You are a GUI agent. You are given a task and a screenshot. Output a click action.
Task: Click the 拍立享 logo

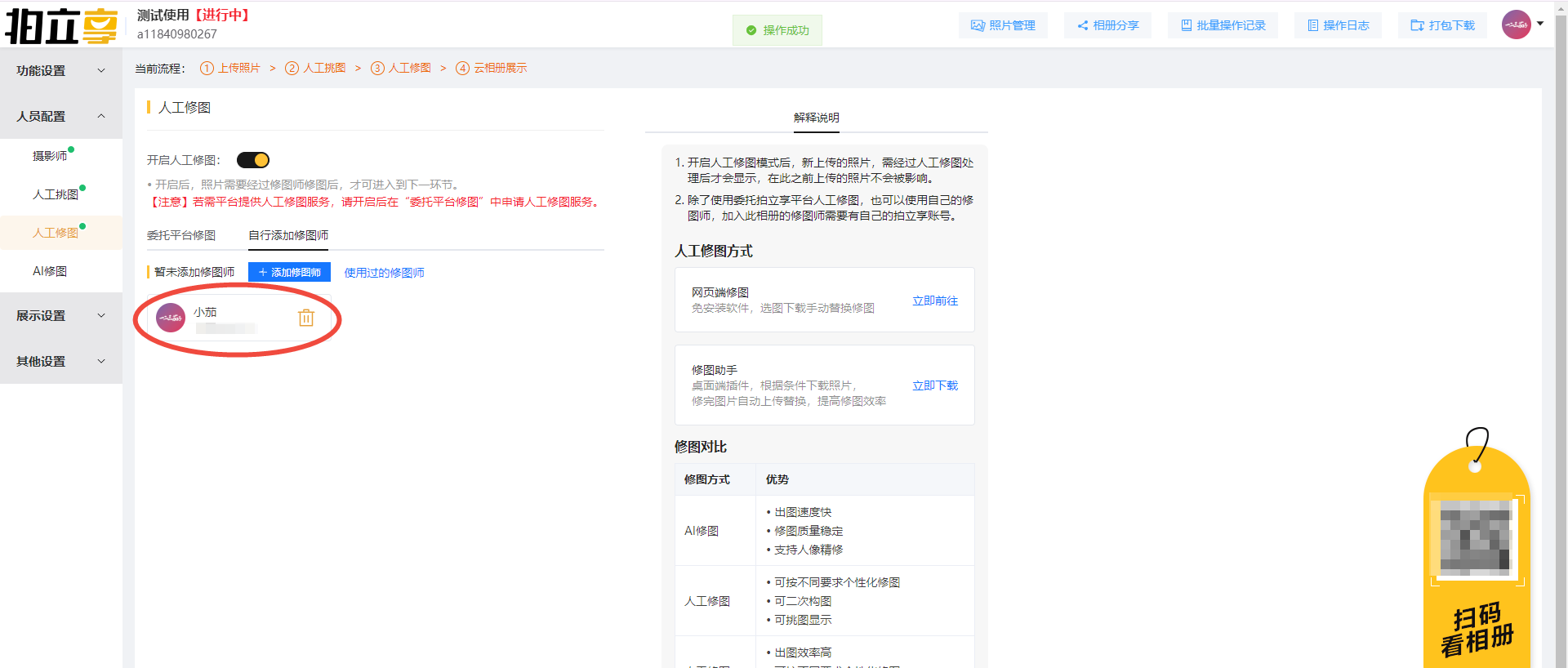61,26
